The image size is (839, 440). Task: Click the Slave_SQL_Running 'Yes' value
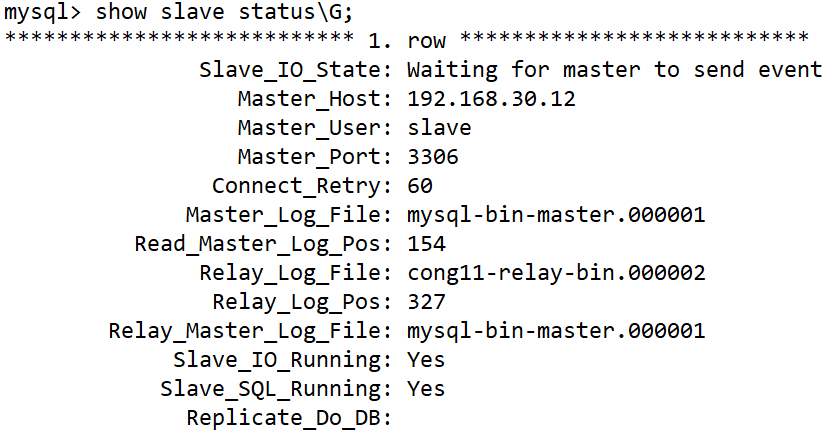[x=426, y=389]
